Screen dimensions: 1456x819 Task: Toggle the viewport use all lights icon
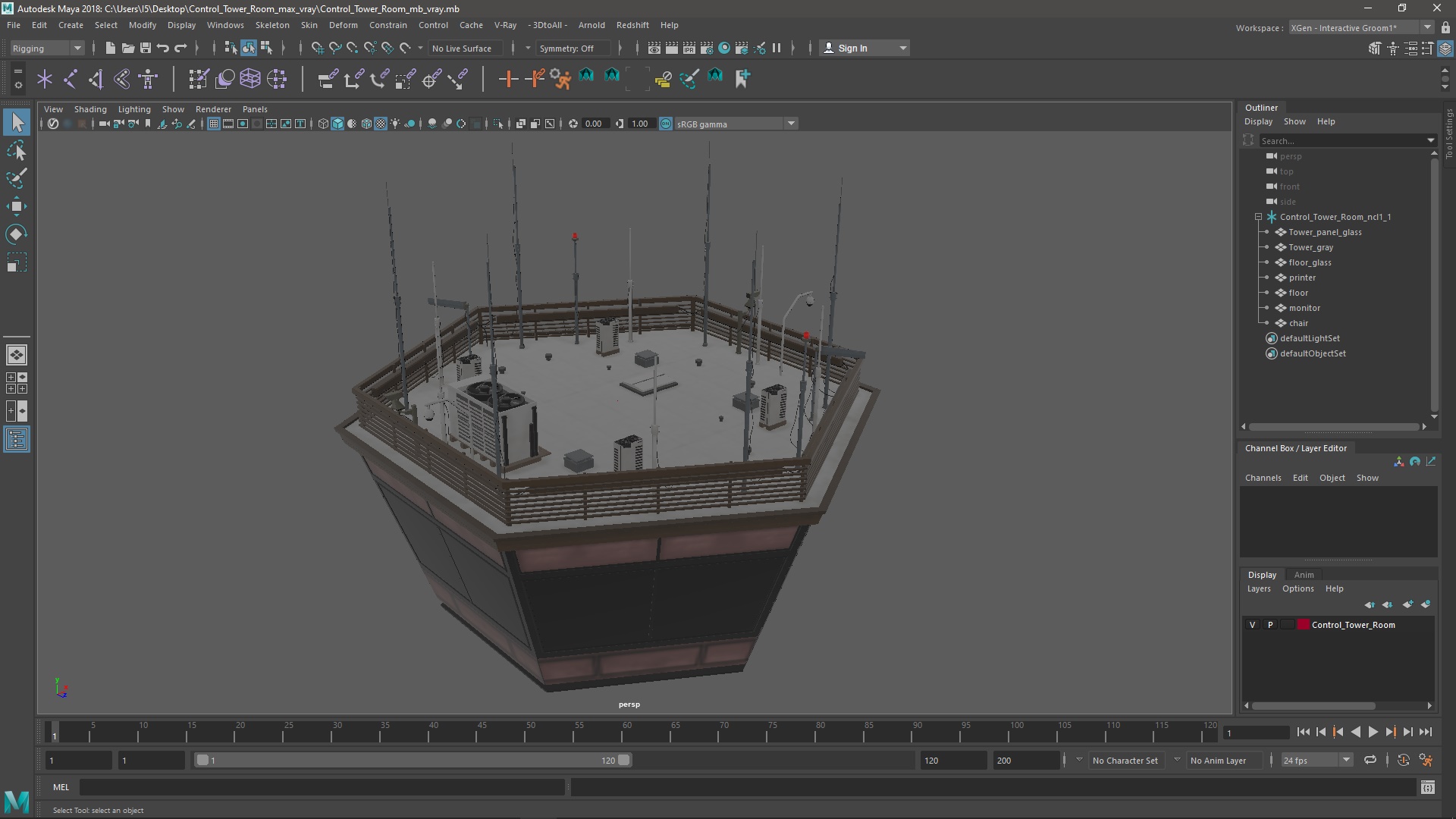click(395, 124)
